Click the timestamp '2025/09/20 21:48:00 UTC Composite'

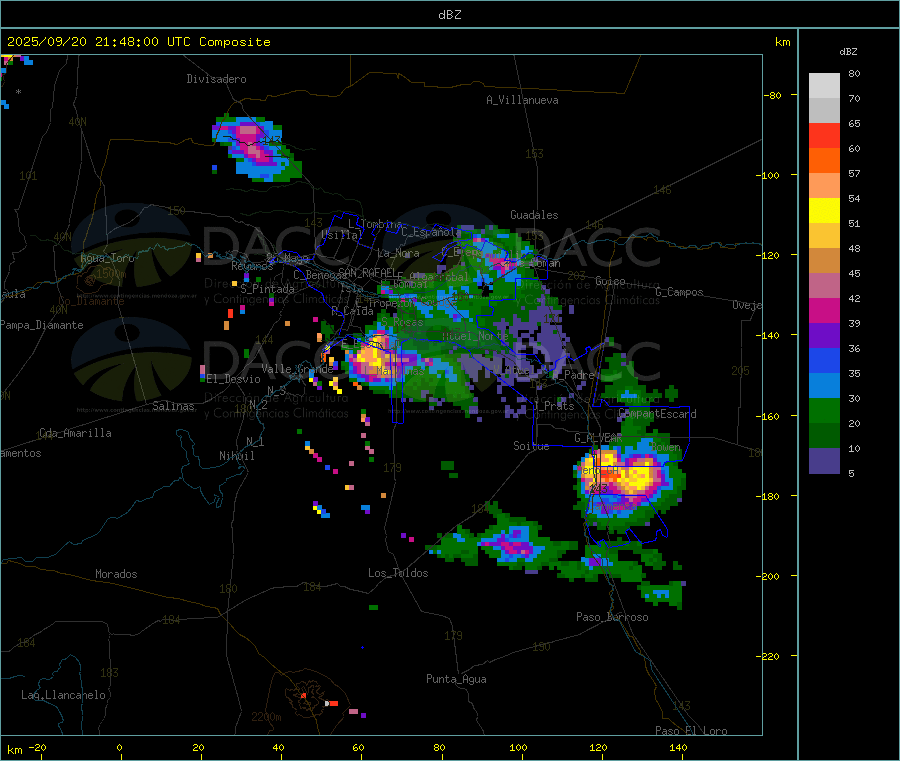tap(138, 42)
